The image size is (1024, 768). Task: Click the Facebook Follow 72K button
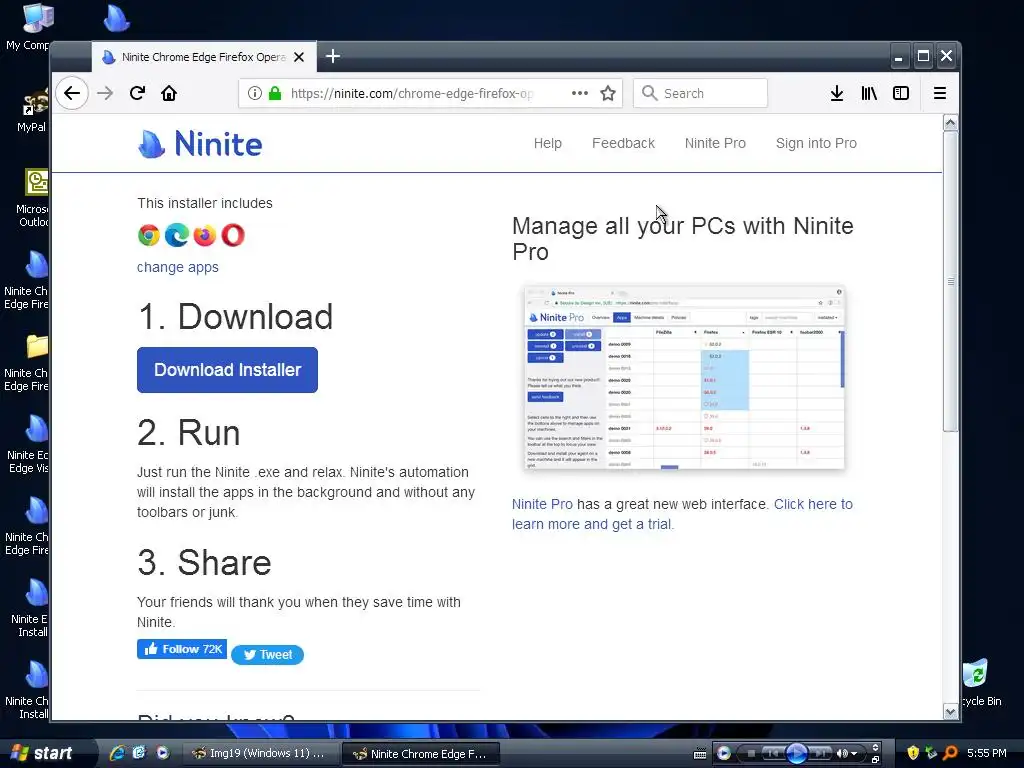pyautogui.click(x=182, y=649)
